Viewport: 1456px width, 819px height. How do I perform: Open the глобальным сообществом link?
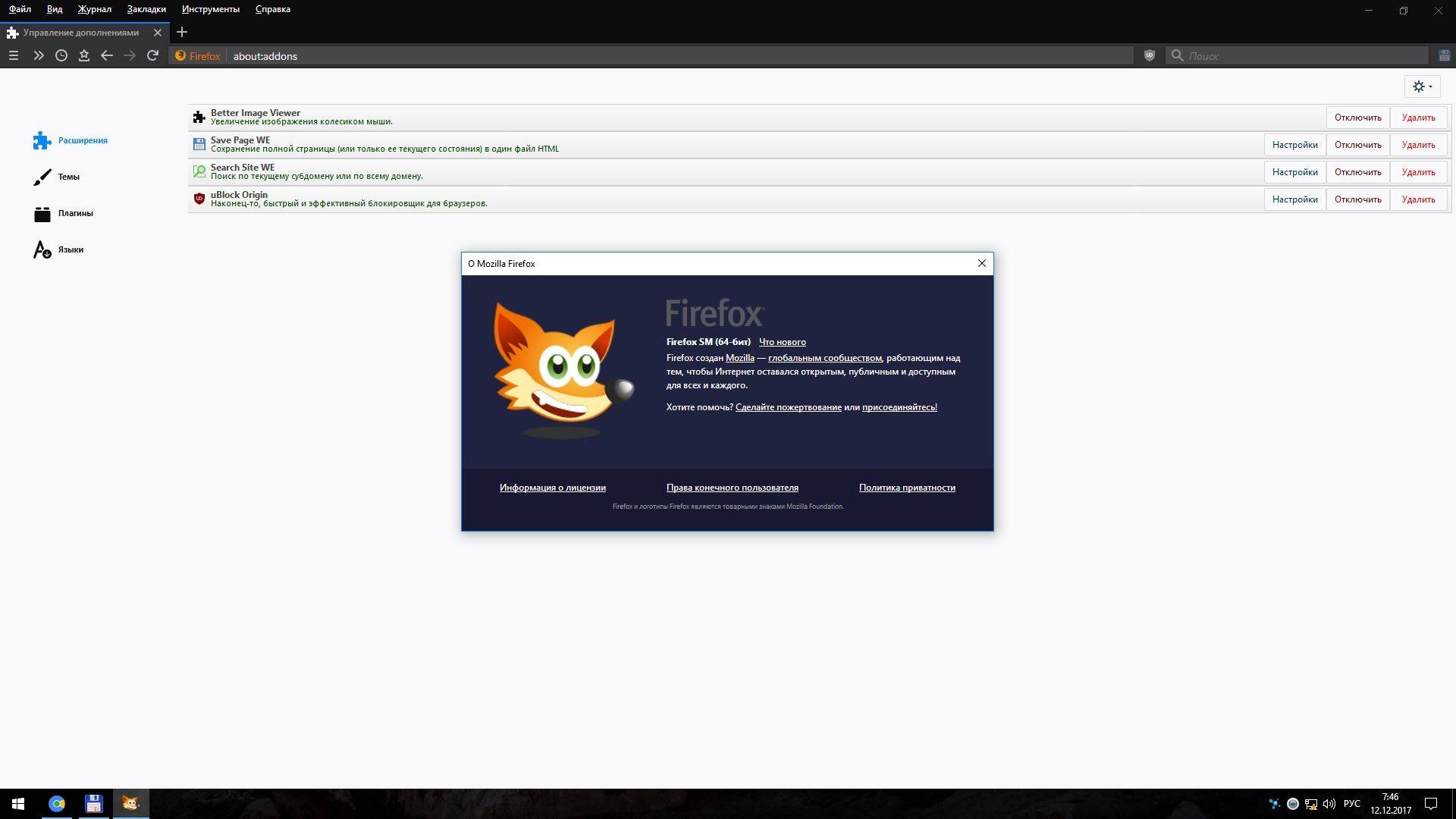coord(825,358)
